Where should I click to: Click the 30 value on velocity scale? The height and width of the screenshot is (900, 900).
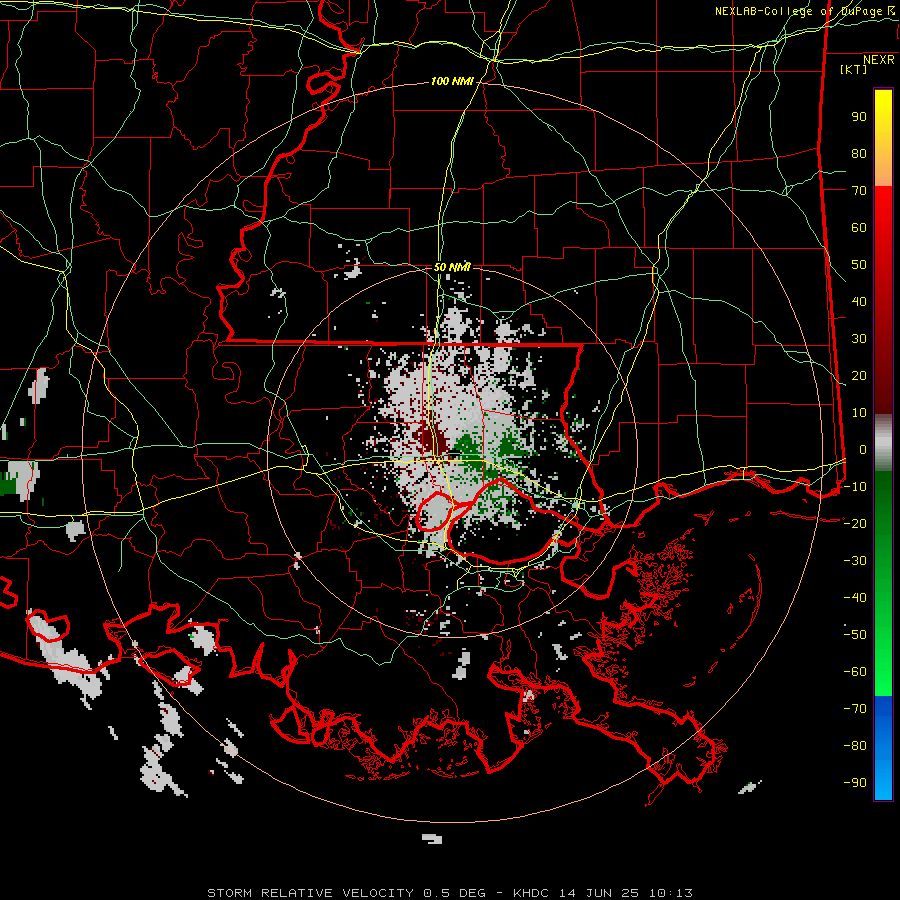(x=859, y=339)
